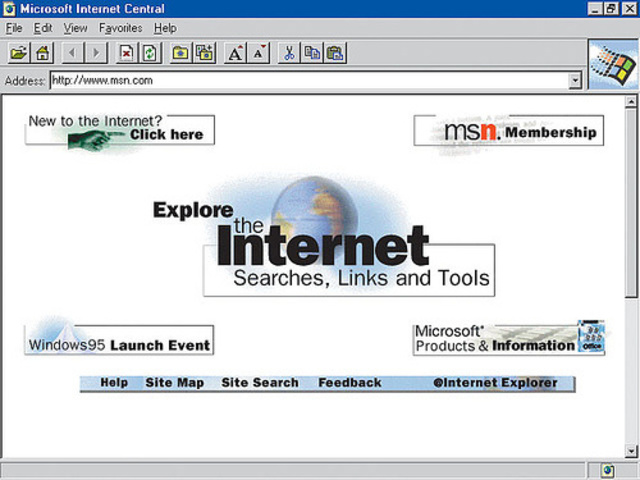Click the globe icon in status bar
The image size is (640, 480).
pos(608,471)
